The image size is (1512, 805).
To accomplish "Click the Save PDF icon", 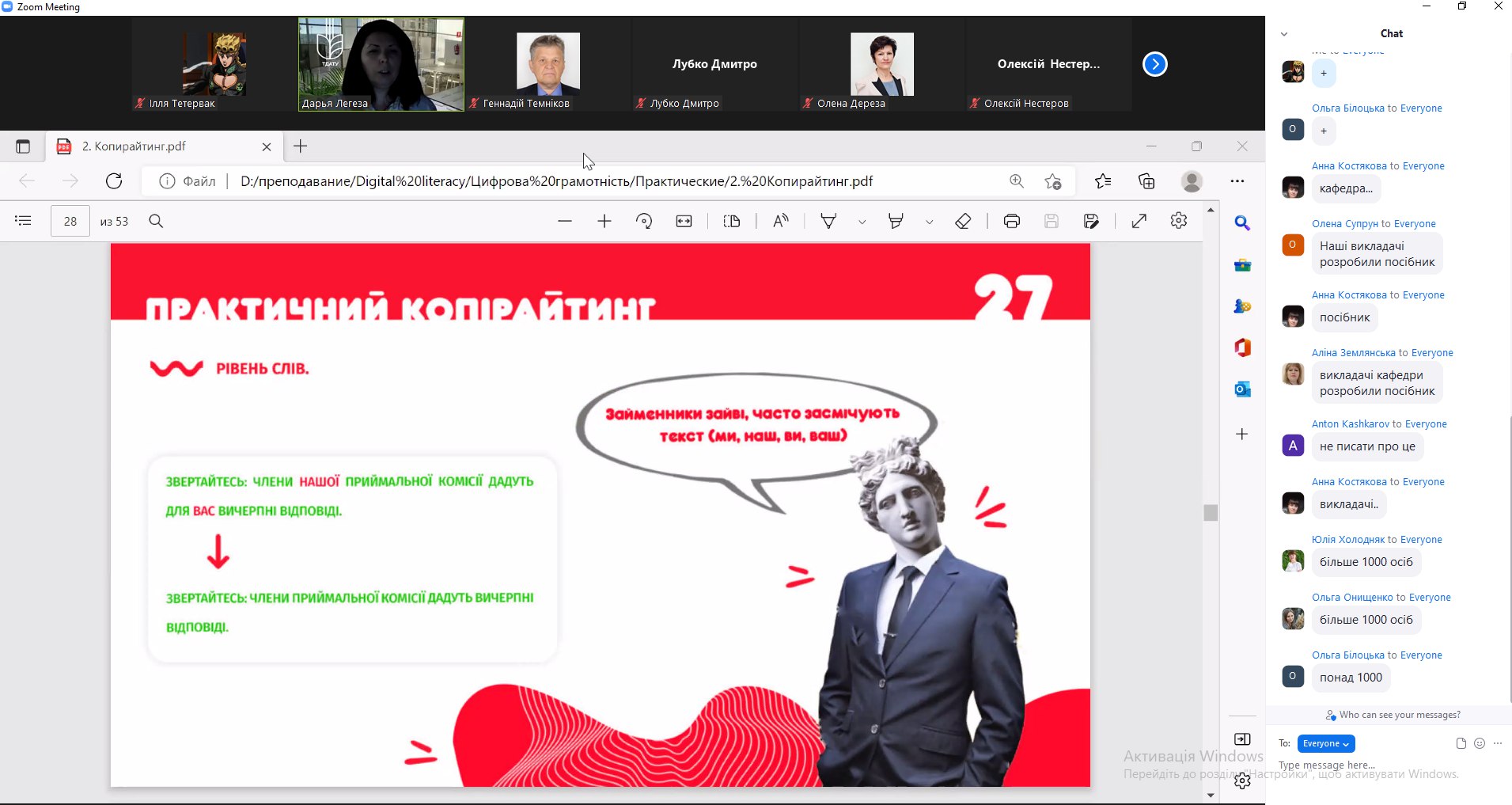I will 1052,222.
